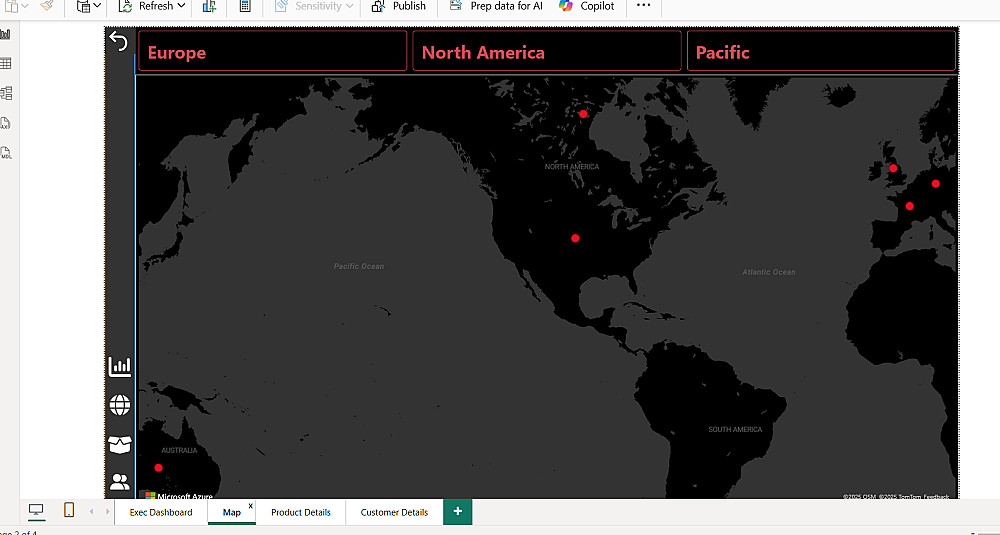The image size is (1000, 535).
Task: Select the North America slicer tile
Action: (547, 50)
